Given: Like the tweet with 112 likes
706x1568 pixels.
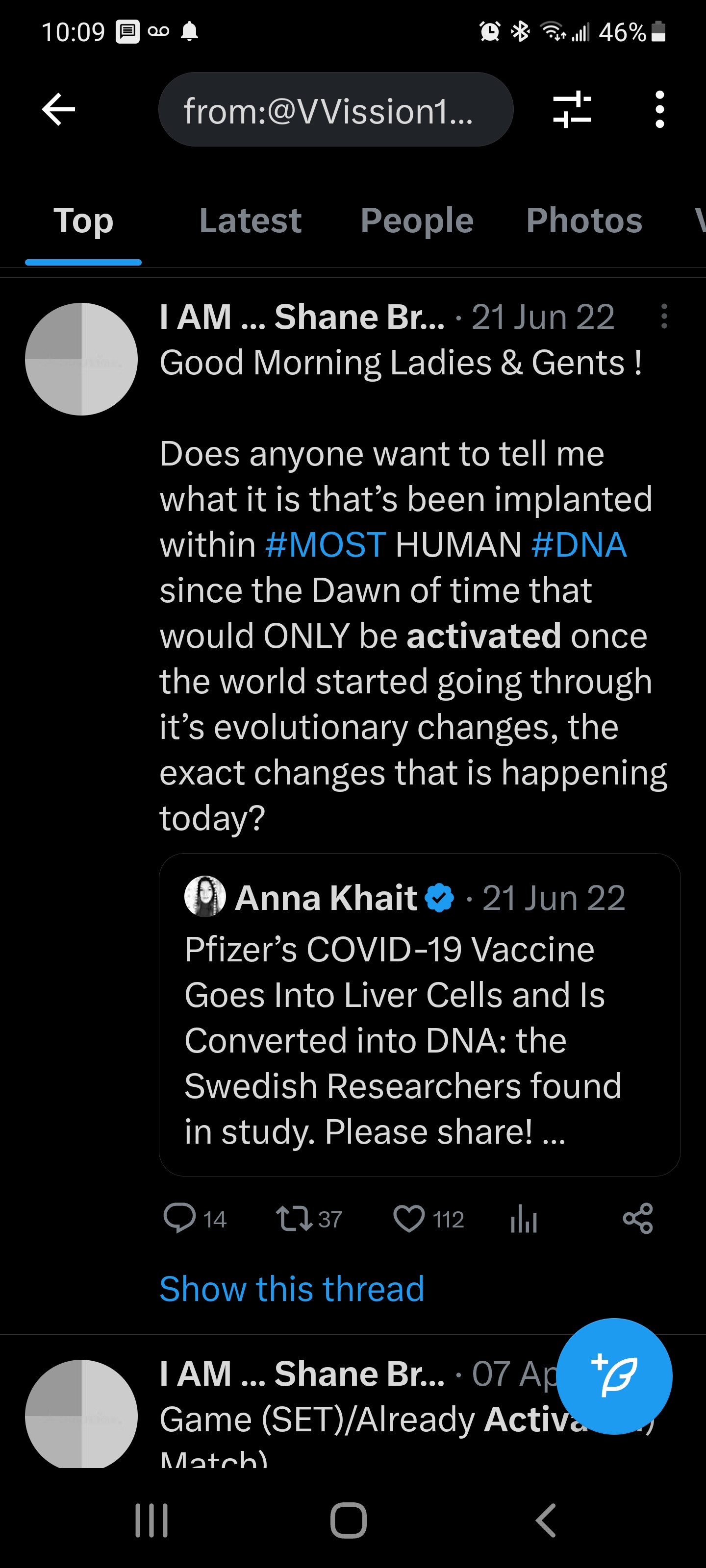Looking at the screenshot, I should [x=409, y=1219].
